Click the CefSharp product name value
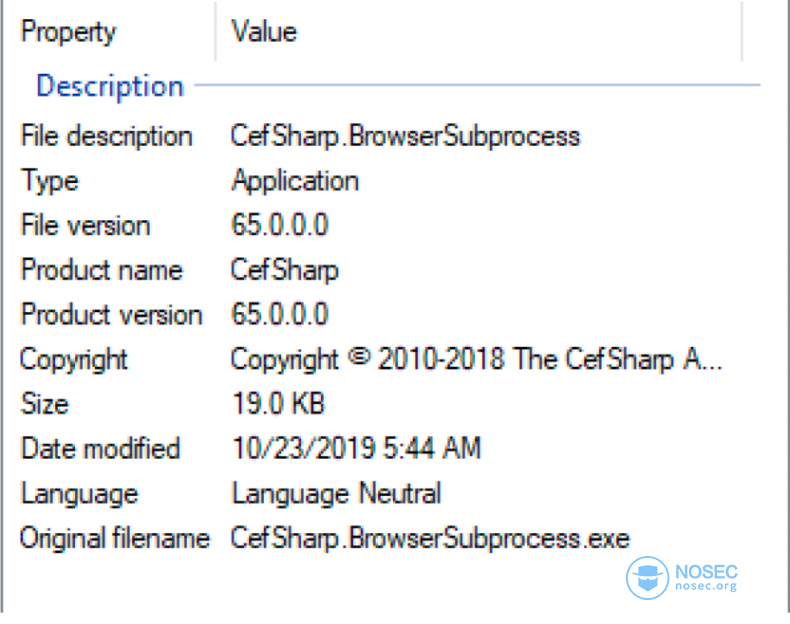790x624 pixels. tap(285, 270)
